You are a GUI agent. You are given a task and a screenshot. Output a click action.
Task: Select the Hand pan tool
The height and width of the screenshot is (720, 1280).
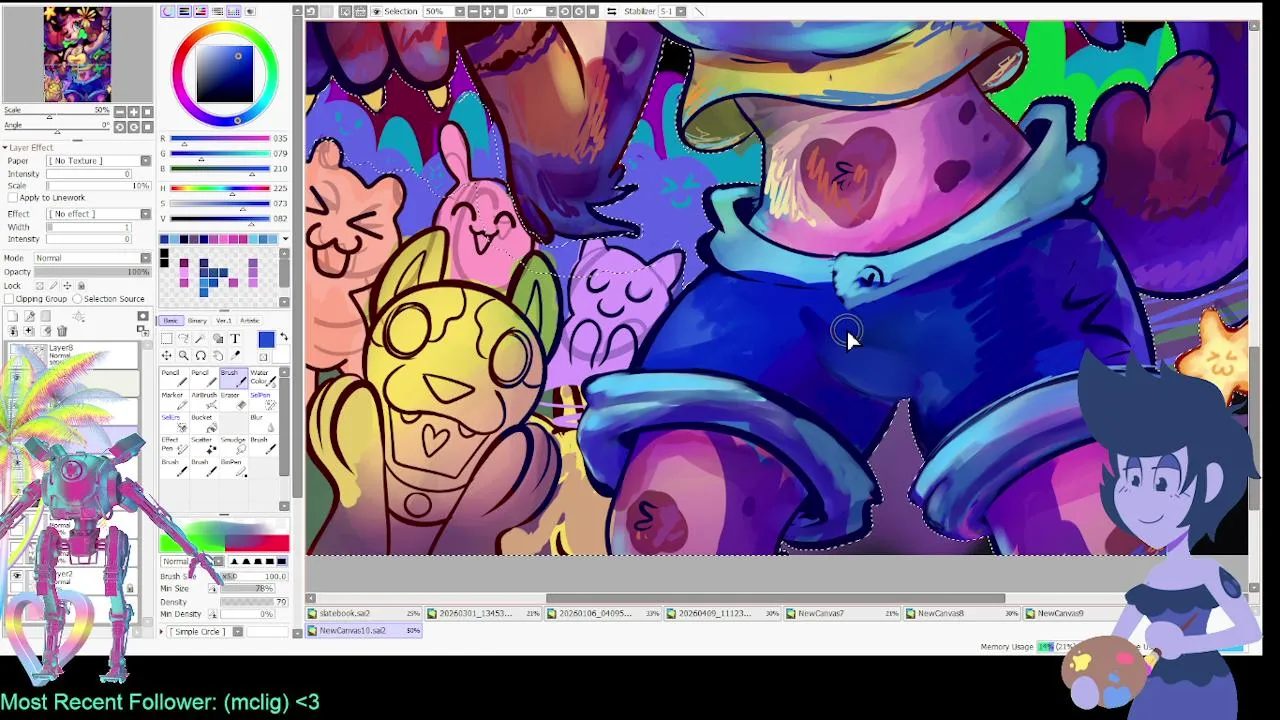coord(218,356)
